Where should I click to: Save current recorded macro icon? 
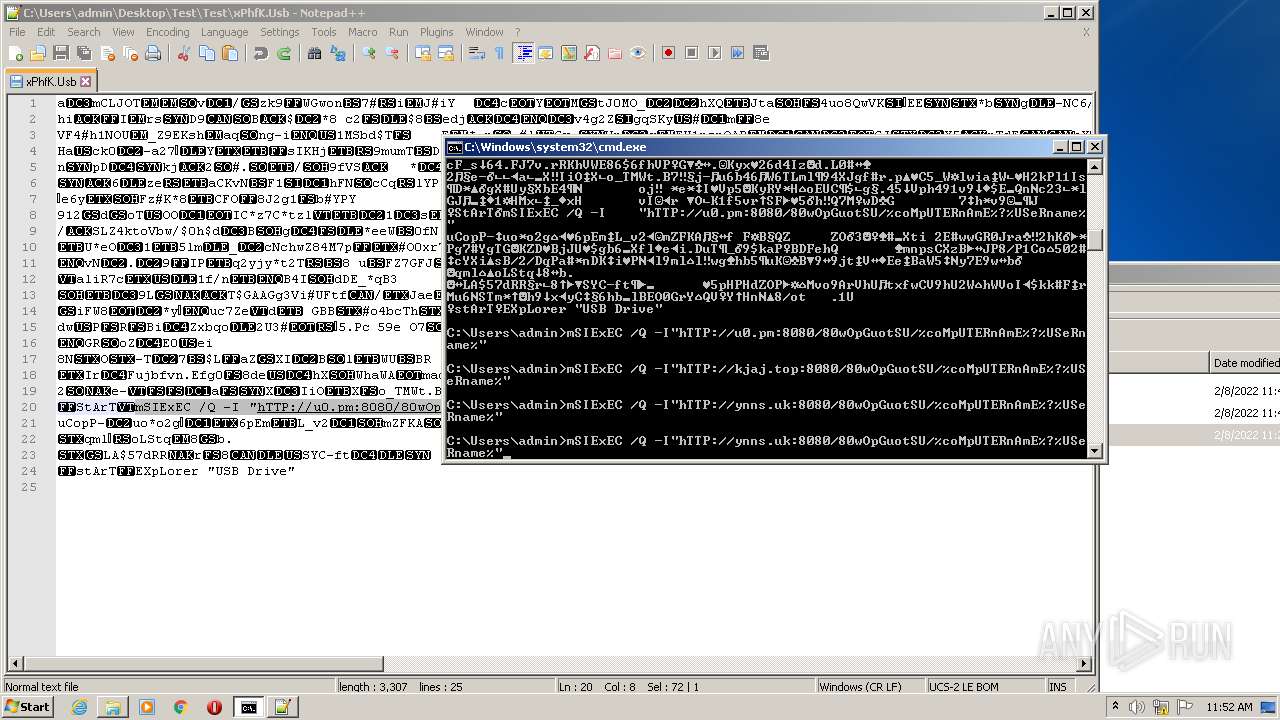pos(761,53)
